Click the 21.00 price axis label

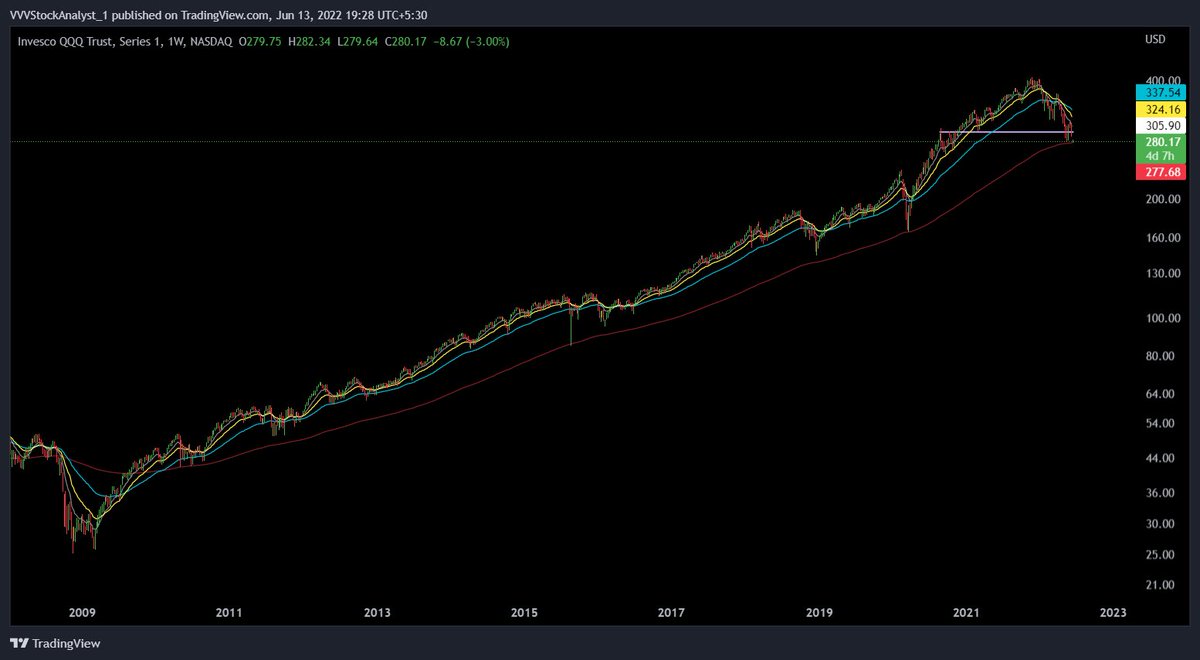(1160, 585)
